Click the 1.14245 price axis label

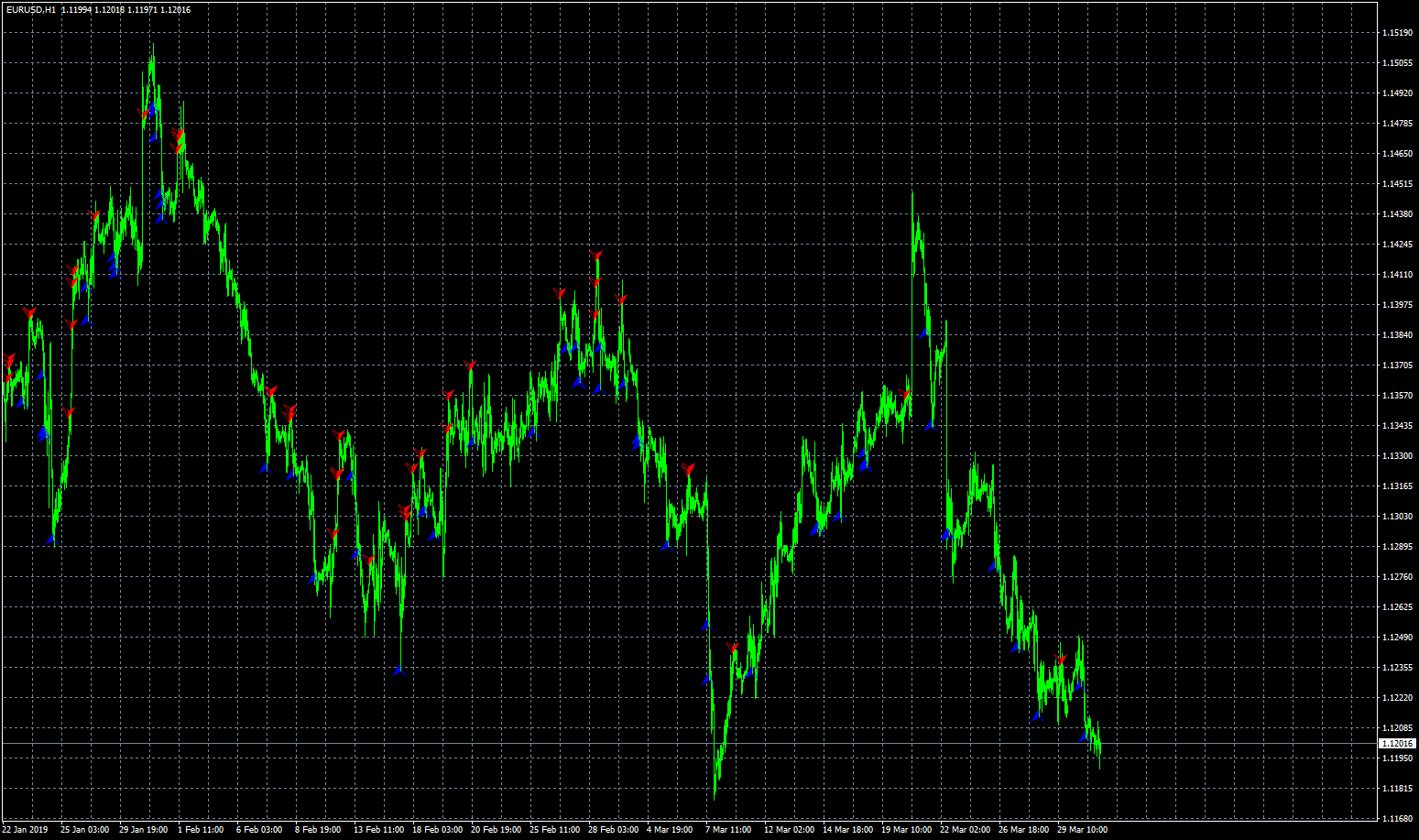[x=1396, y=245]
